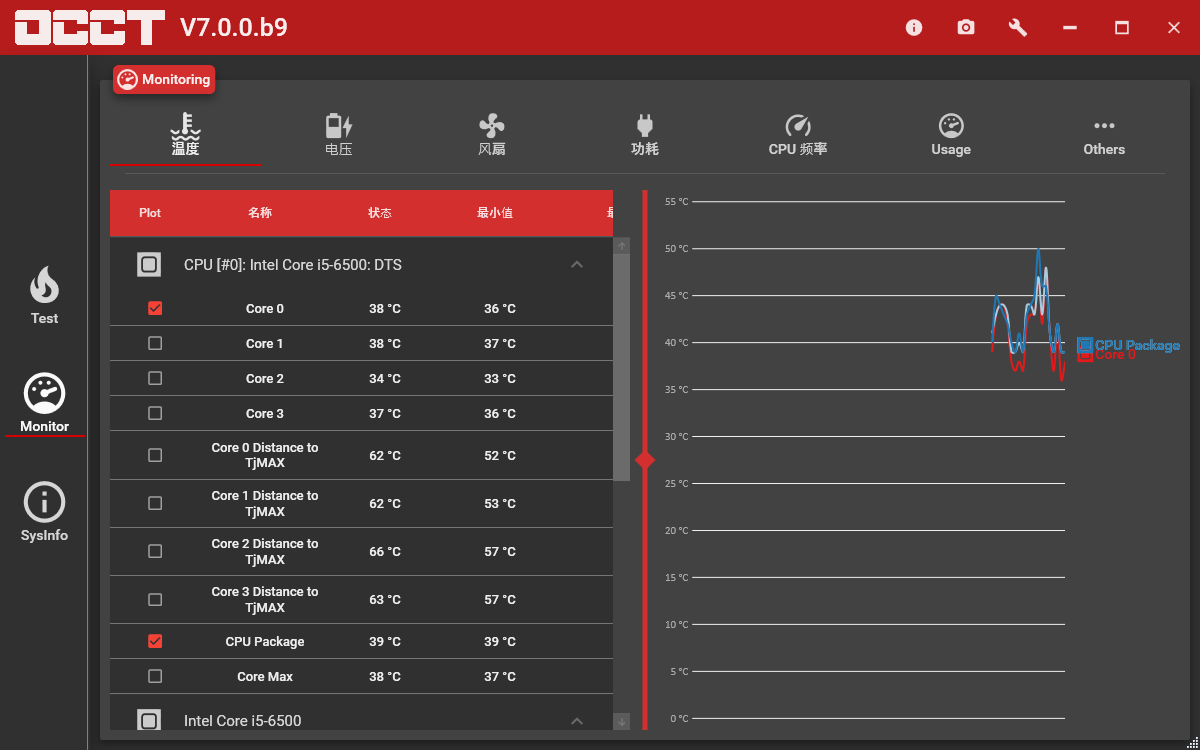This screenshot has width=1200, height=750.
Task: Disable the CPU Package plot checkbox
Action: pos(155,641)
